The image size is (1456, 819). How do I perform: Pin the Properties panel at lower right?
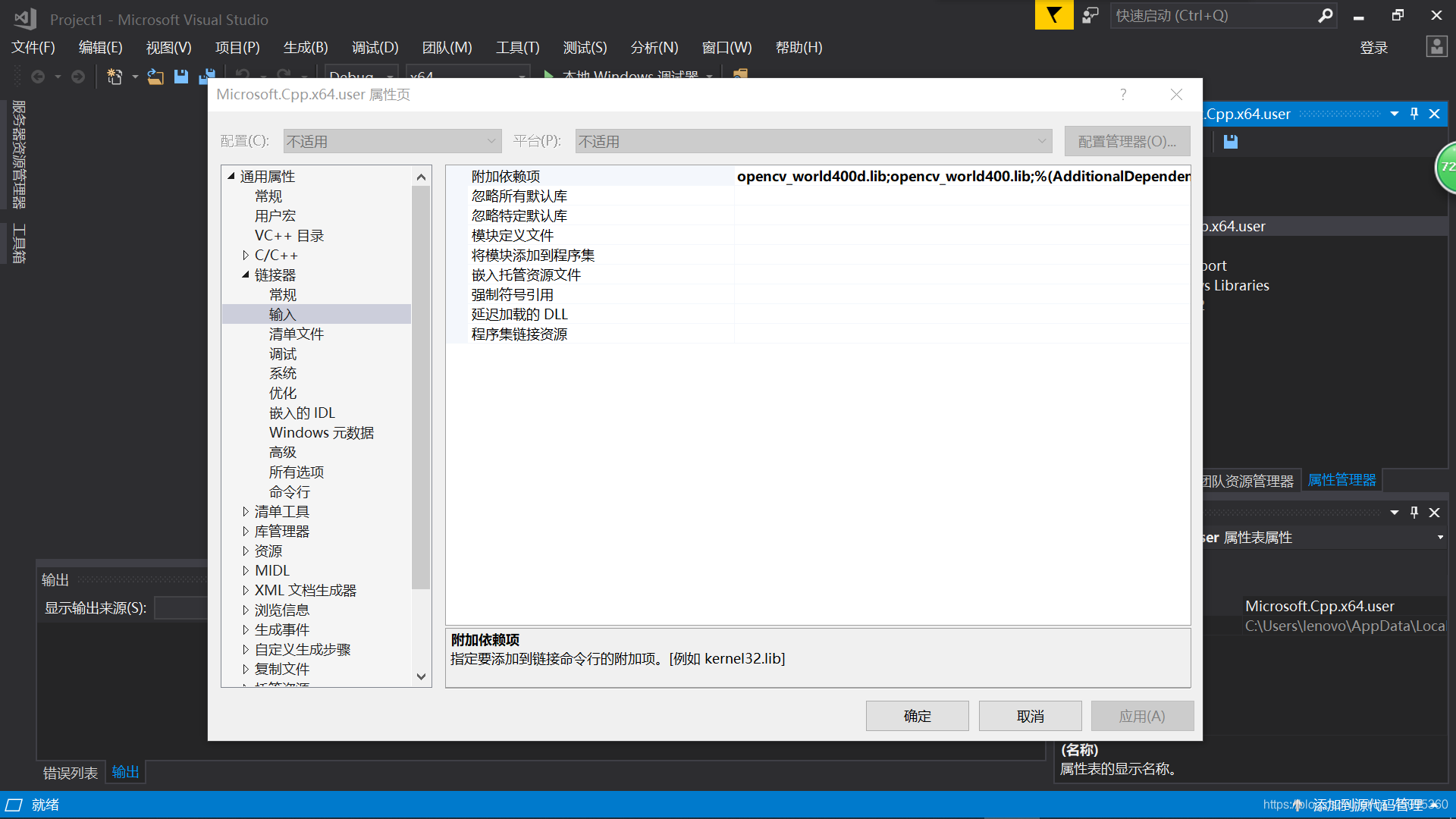click(x=1414, y=513)
